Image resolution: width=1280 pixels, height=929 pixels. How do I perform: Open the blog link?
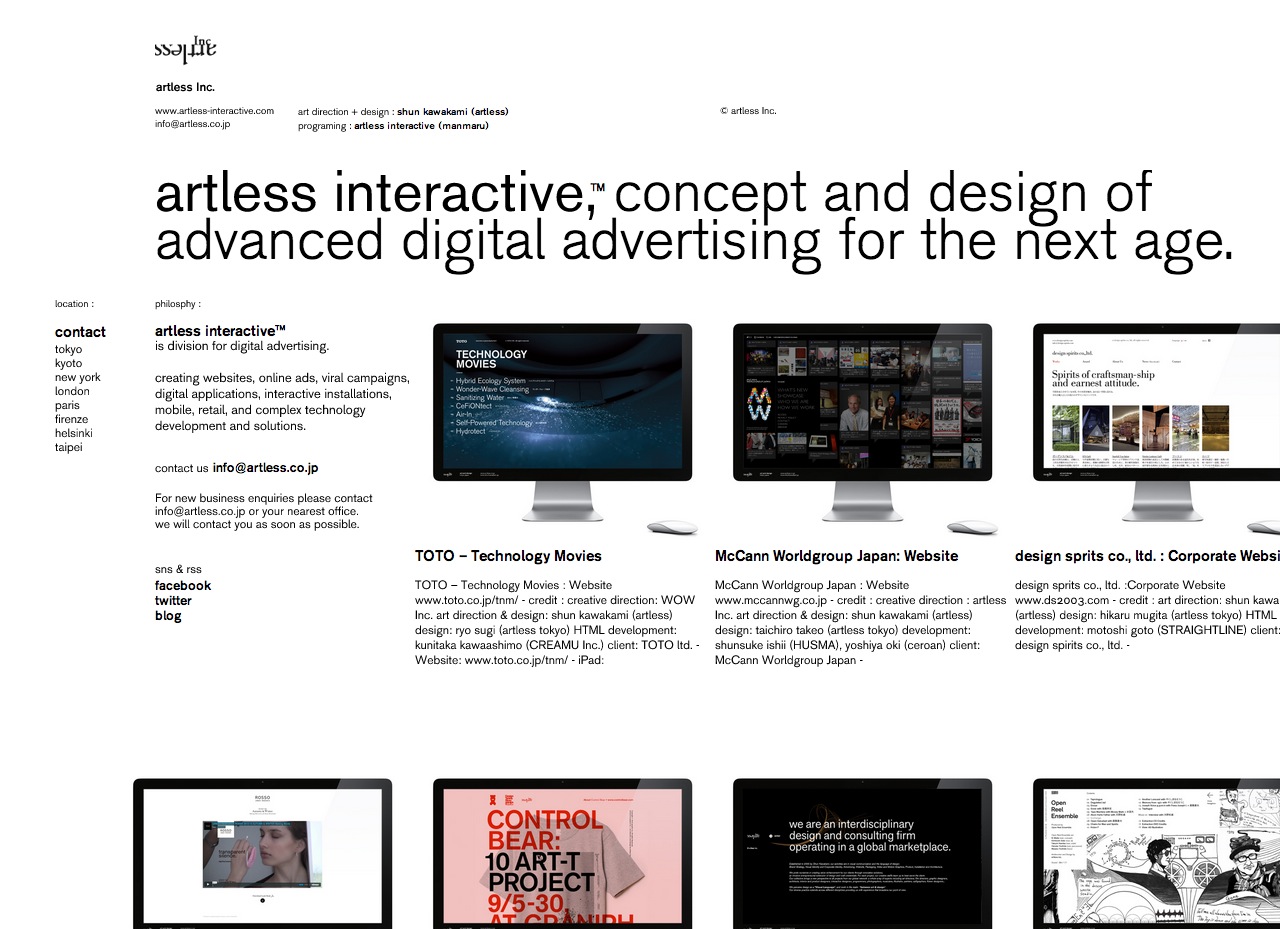coord(168,616)
